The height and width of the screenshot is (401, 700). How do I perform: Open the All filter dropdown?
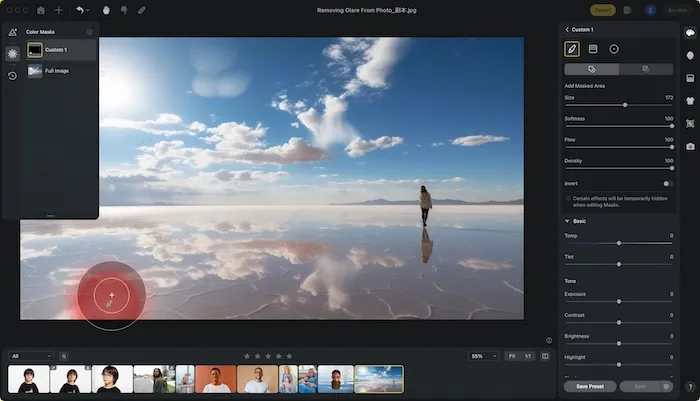(x=31, y=356)
